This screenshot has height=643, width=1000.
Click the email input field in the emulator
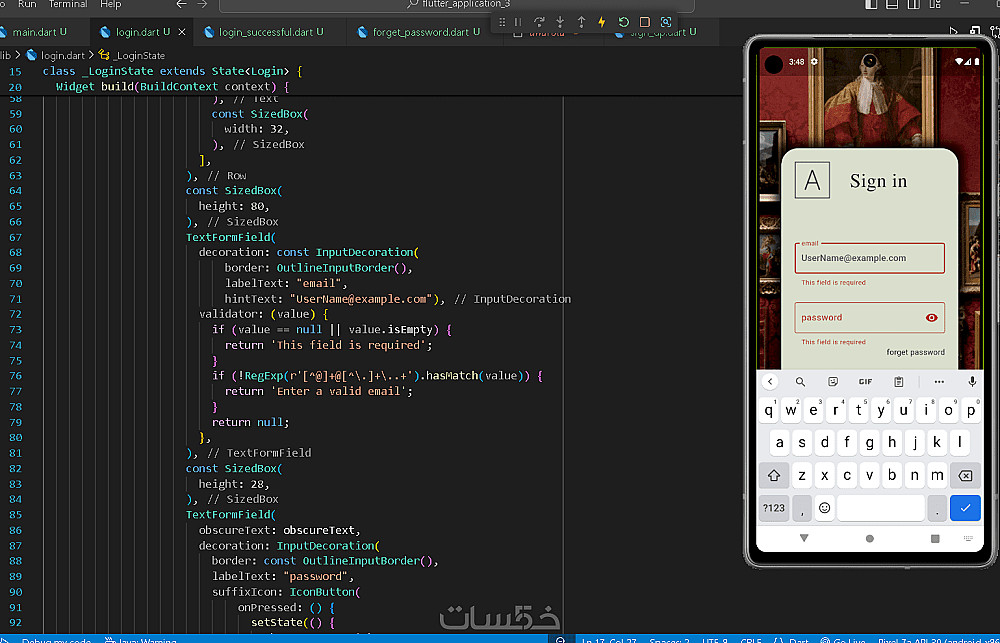point(869,258)
